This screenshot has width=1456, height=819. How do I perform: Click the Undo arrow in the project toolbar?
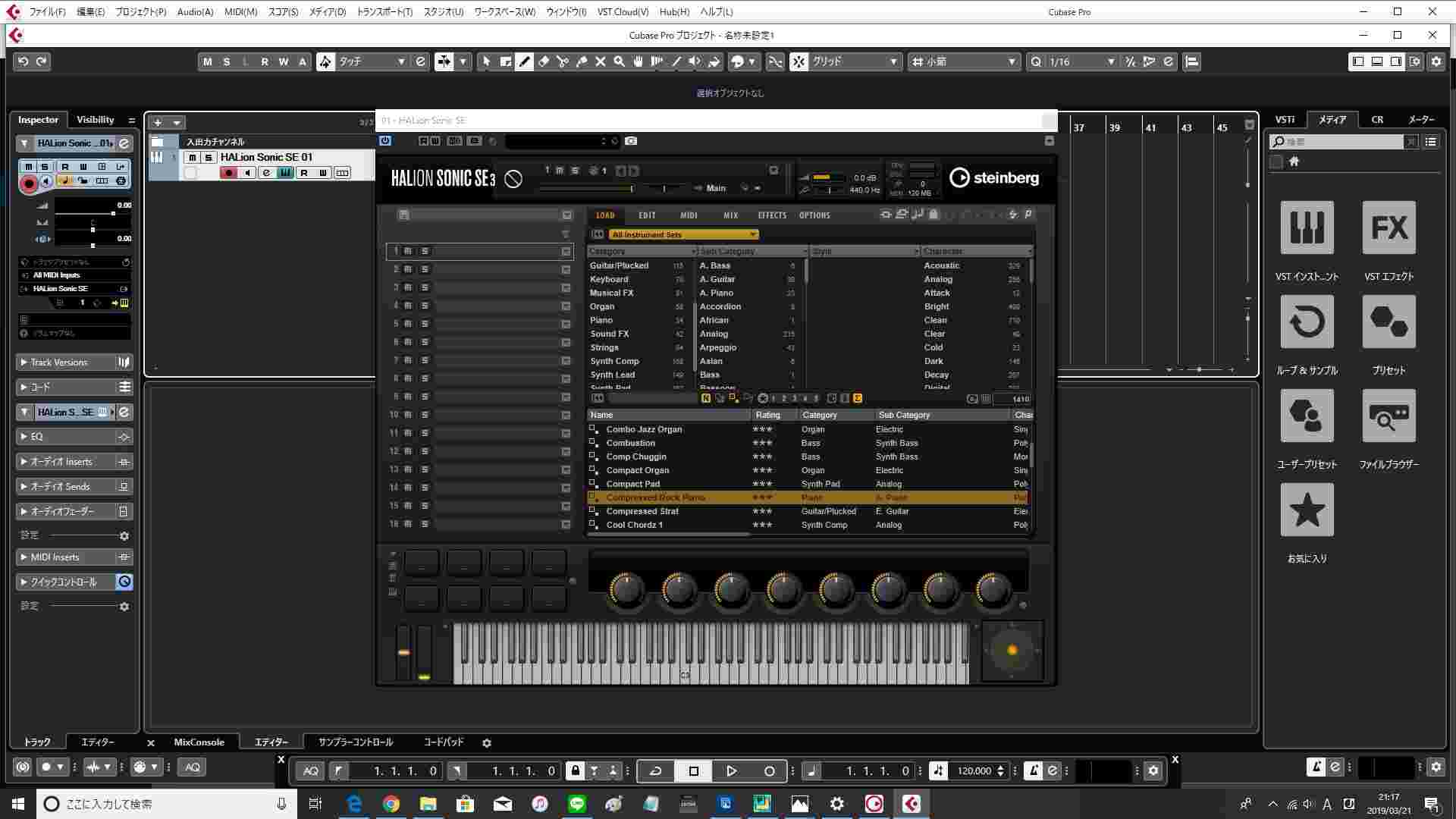(24, 61)
